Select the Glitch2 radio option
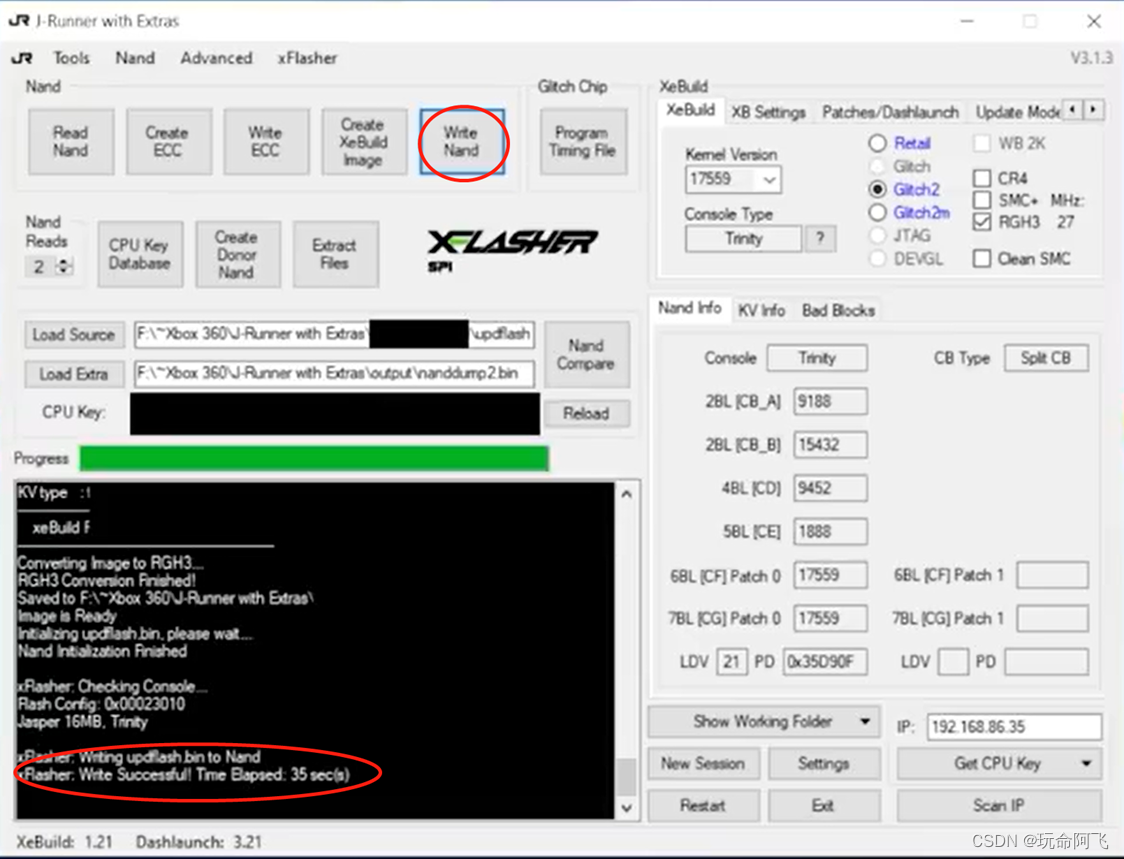Screen dimensions: 1124x859 tap(877, 189)
